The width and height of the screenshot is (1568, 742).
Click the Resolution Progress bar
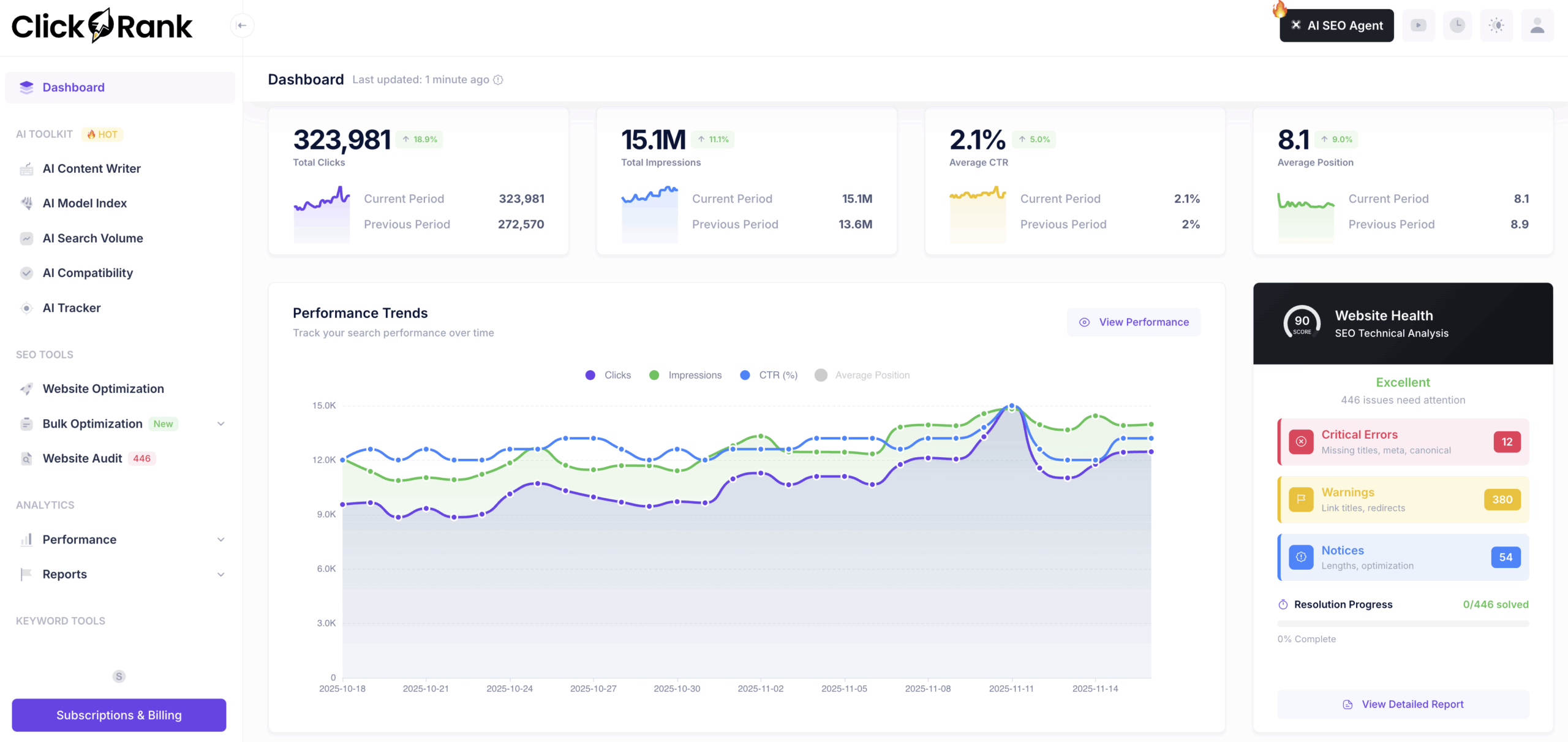pyautogui.click(x=1403, y=624)
